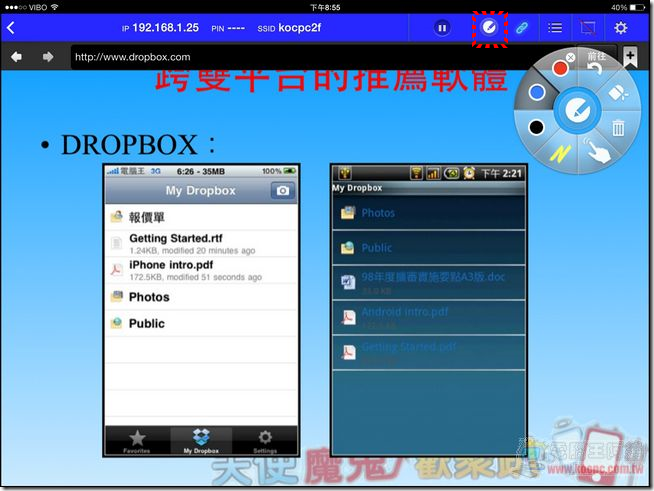Open Photos folder in iPhone Dropbox list
654x491 pixels.
tap(202, 297)
